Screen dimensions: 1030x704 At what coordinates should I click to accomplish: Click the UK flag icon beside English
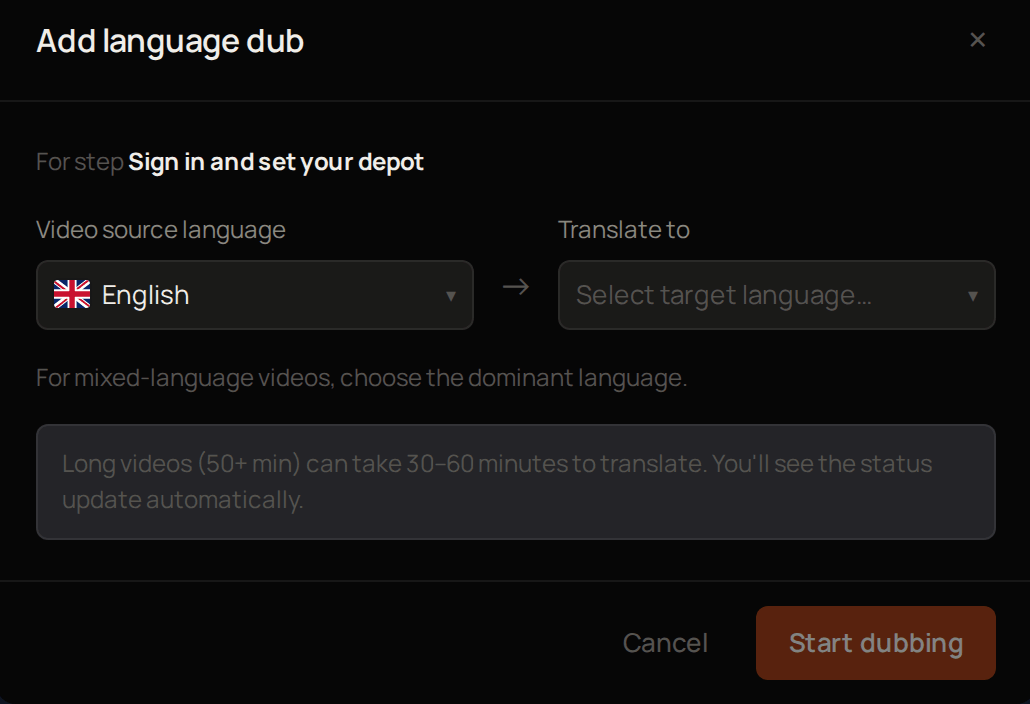click(72, 294)
